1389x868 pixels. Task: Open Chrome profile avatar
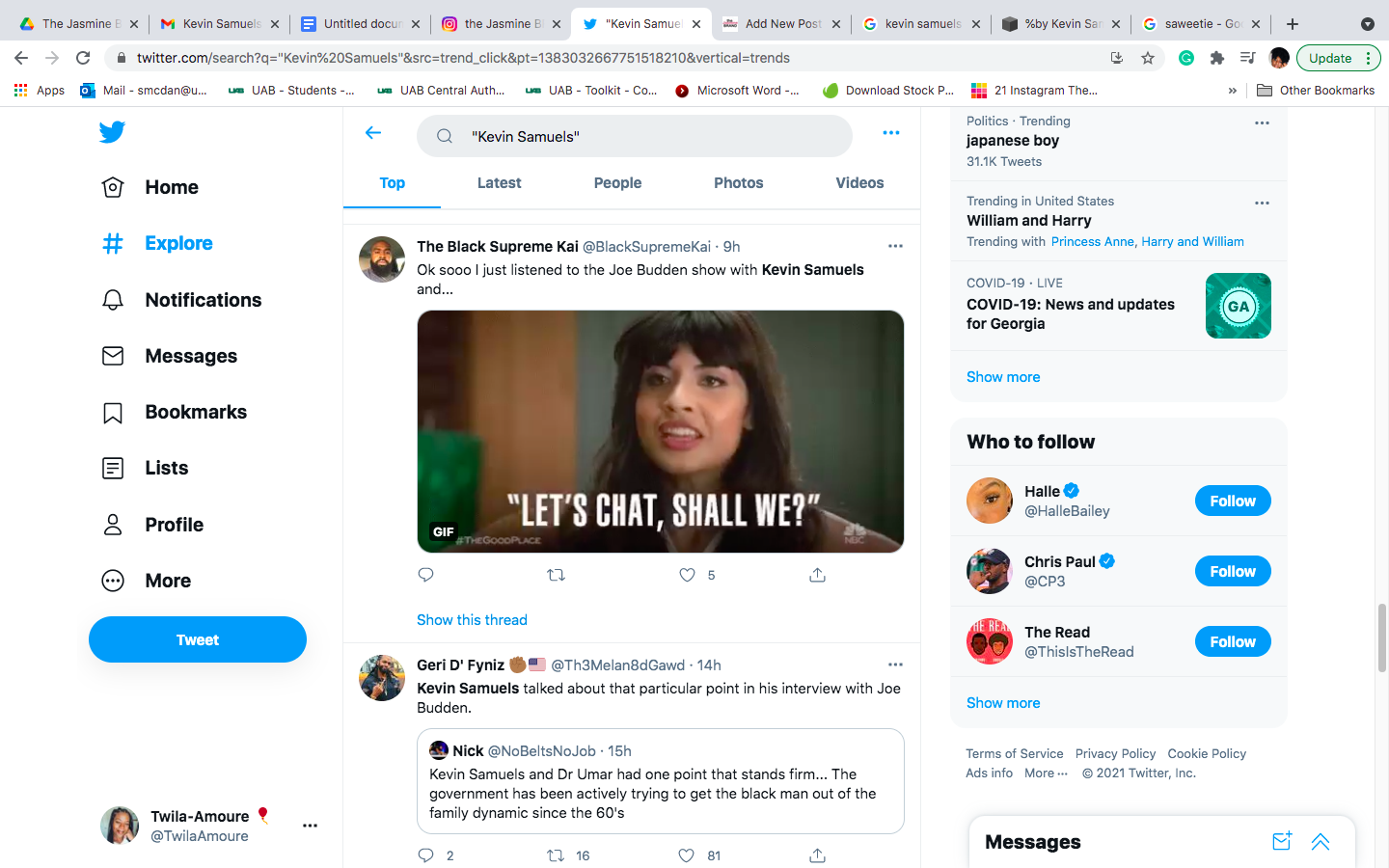pyautogui.click(x=1279, y=58)
